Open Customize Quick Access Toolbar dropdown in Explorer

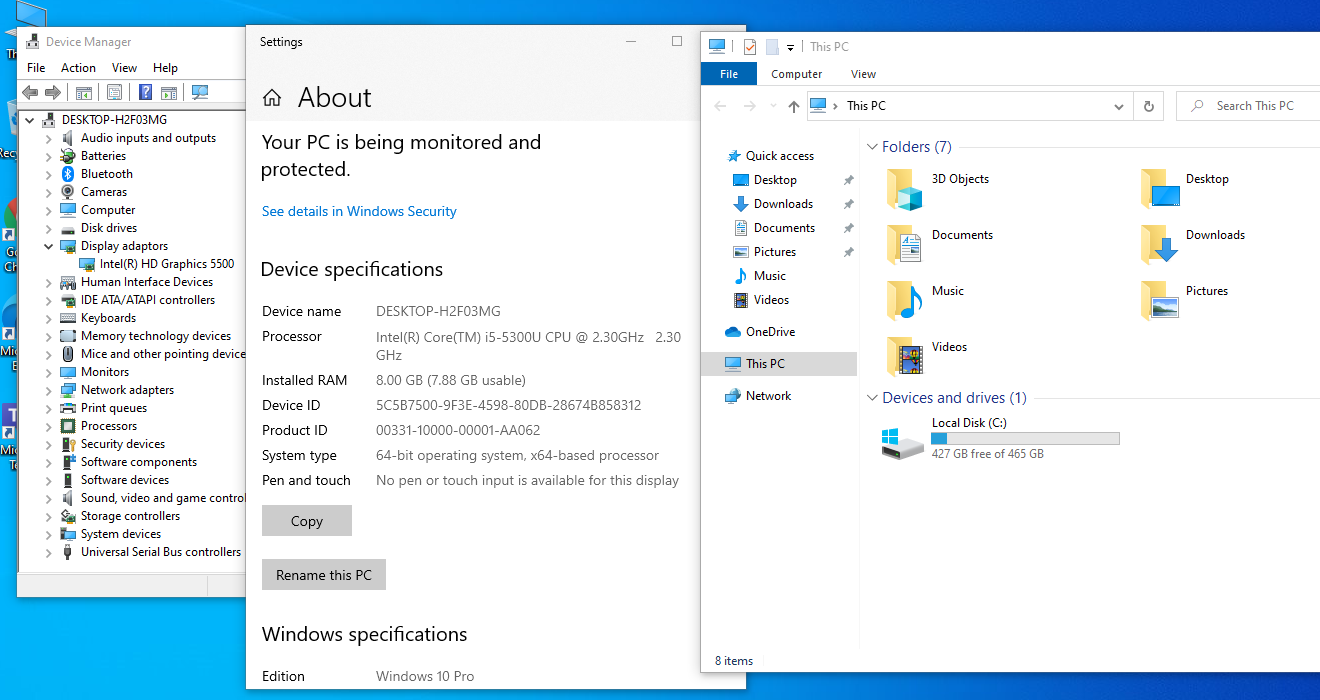790,47
